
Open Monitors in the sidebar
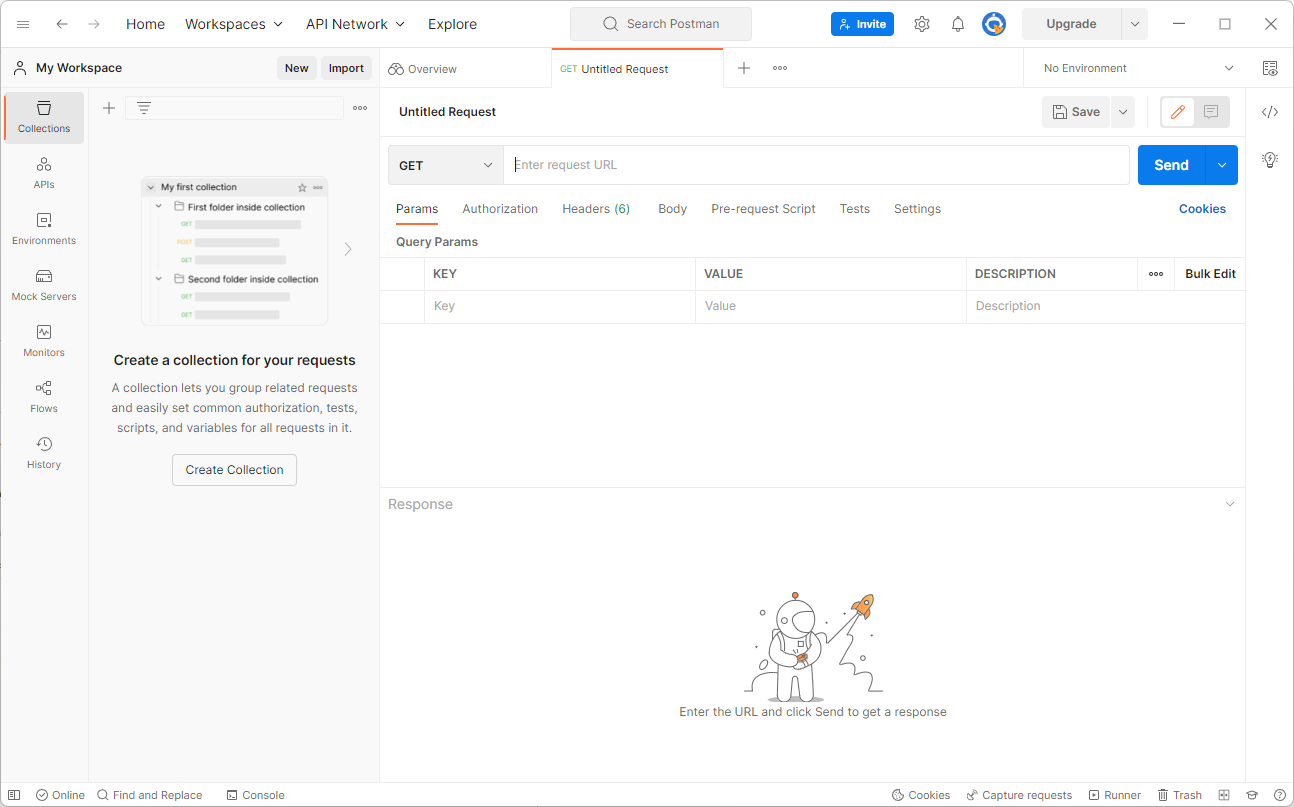click(x=44, y=341)
